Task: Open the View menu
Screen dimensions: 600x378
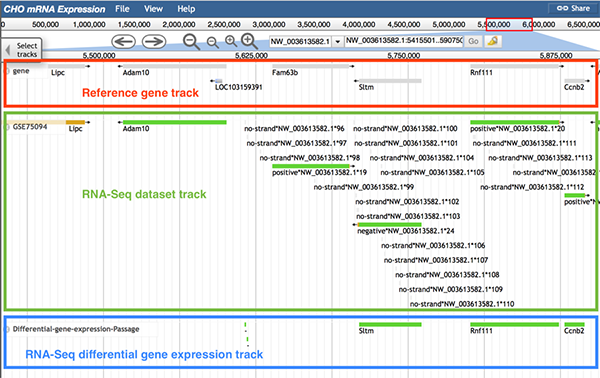Action: point(153,9)
